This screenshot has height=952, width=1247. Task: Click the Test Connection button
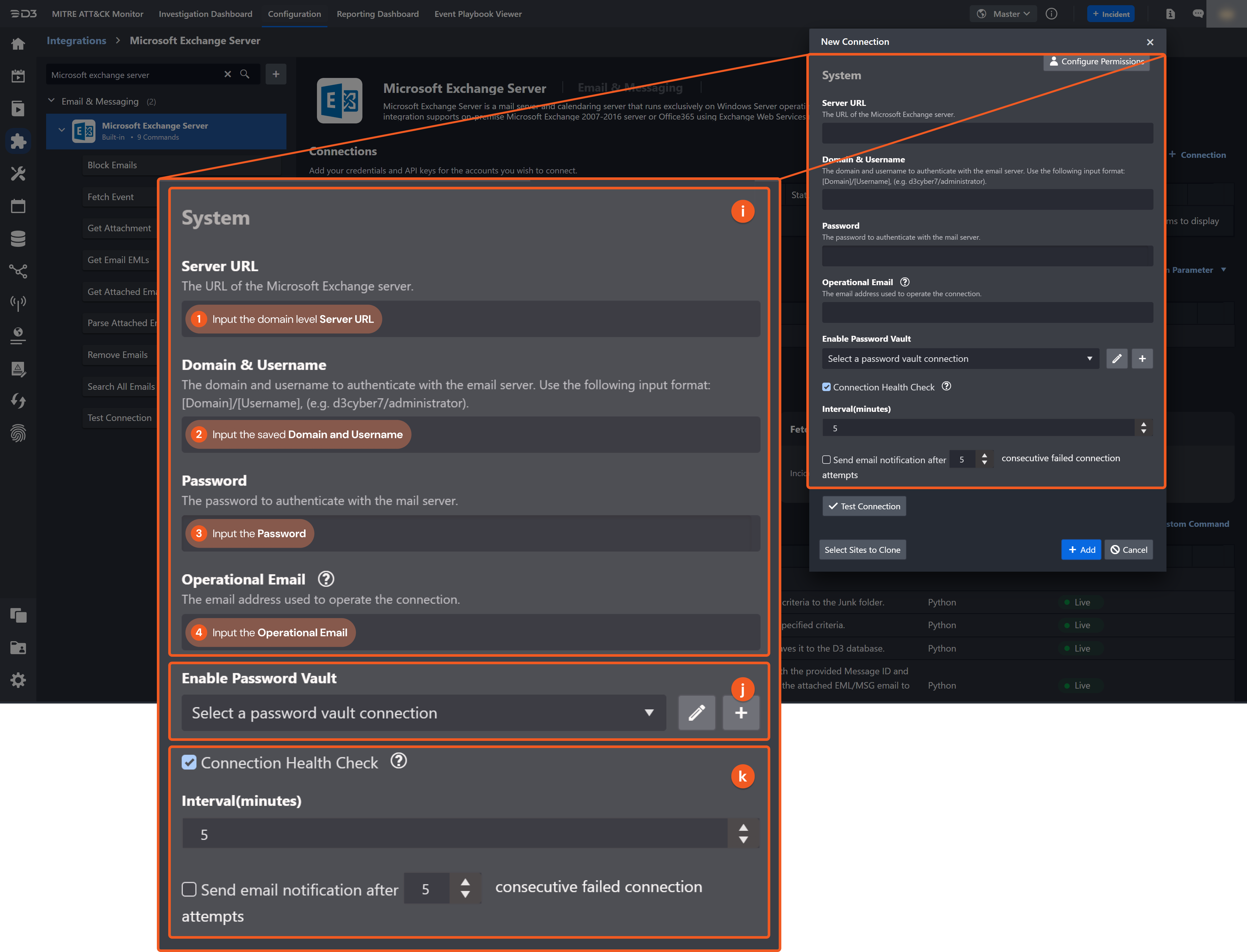point(863,506)
